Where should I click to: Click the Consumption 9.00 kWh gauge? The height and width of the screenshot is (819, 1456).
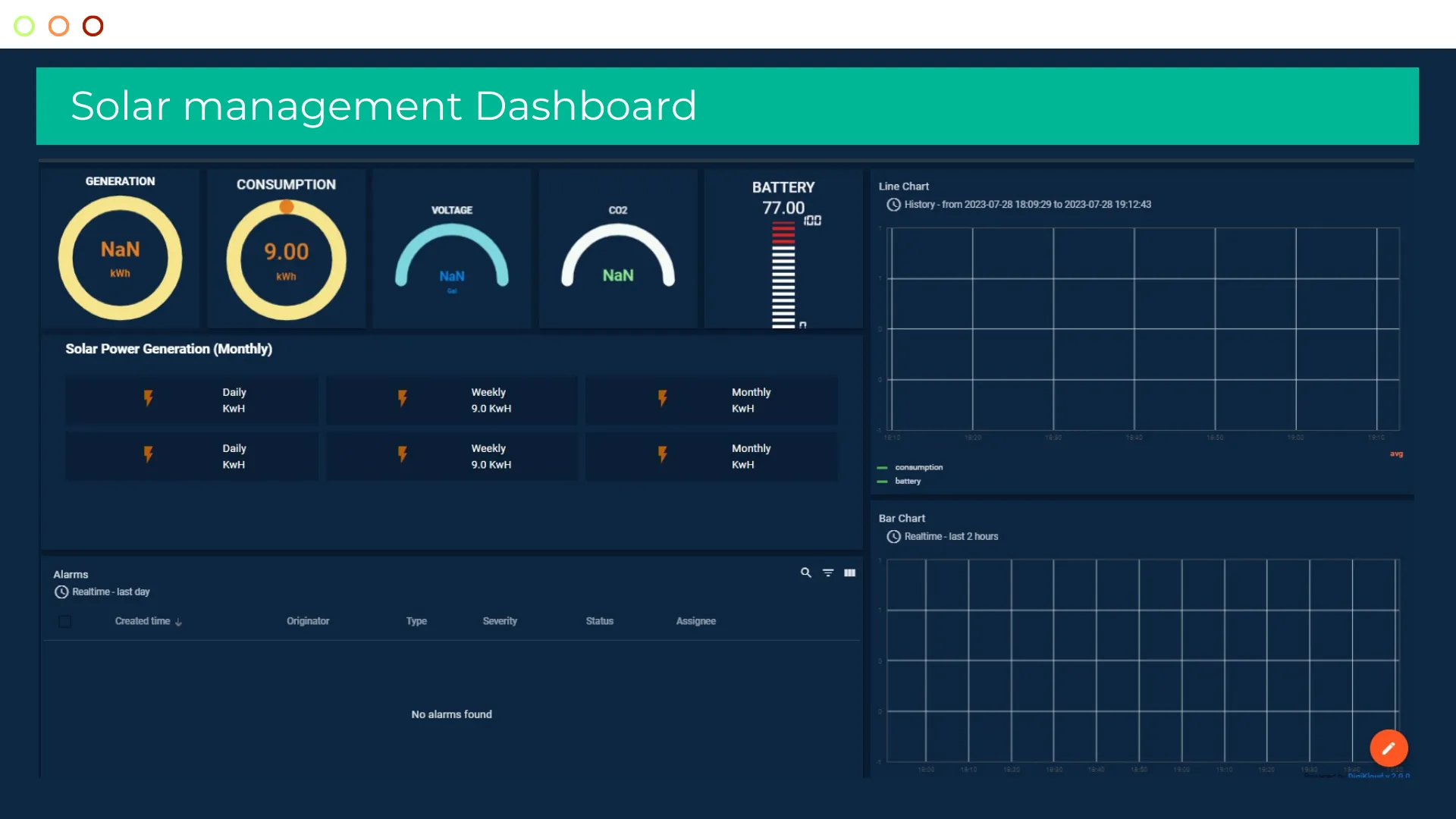pos(286,260)
